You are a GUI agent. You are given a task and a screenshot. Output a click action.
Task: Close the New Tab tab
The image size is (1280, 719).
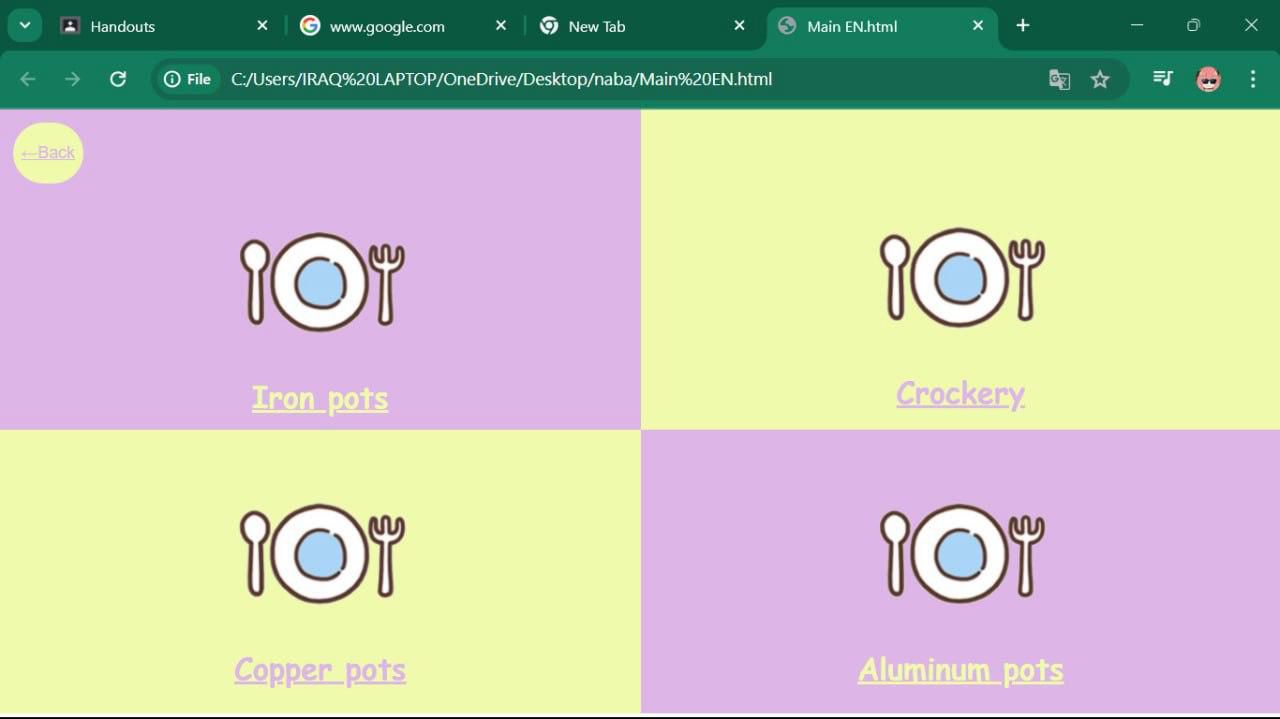click(x=739, y=26)
